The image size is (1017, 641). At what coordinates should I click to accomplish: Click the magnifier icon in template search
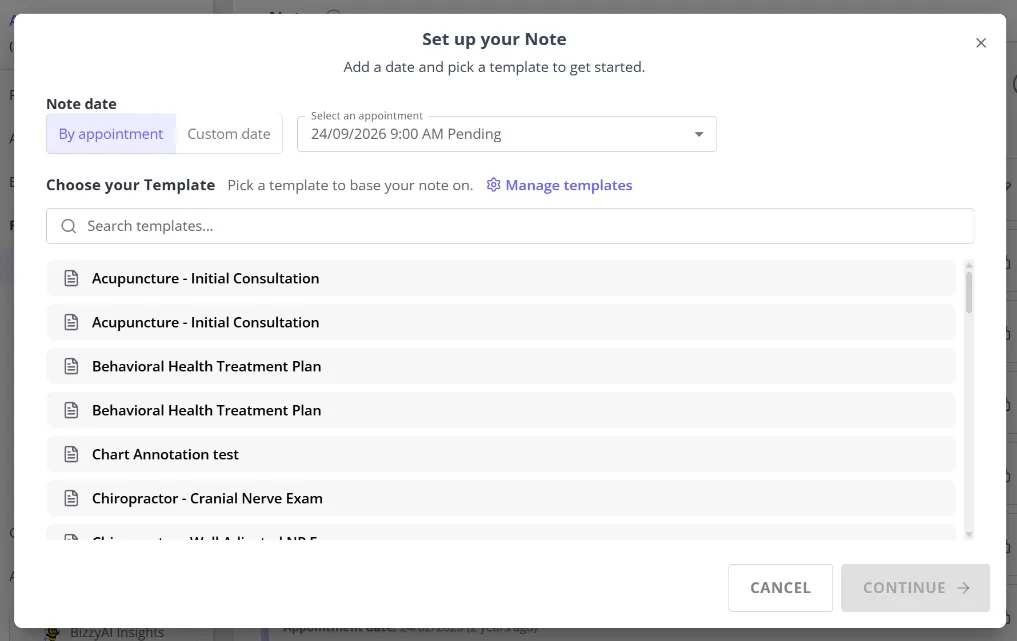click(x=69, y=226)
